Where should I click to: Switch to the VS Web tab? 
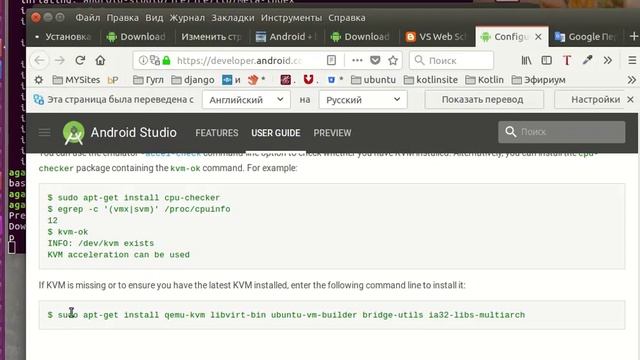436,37
